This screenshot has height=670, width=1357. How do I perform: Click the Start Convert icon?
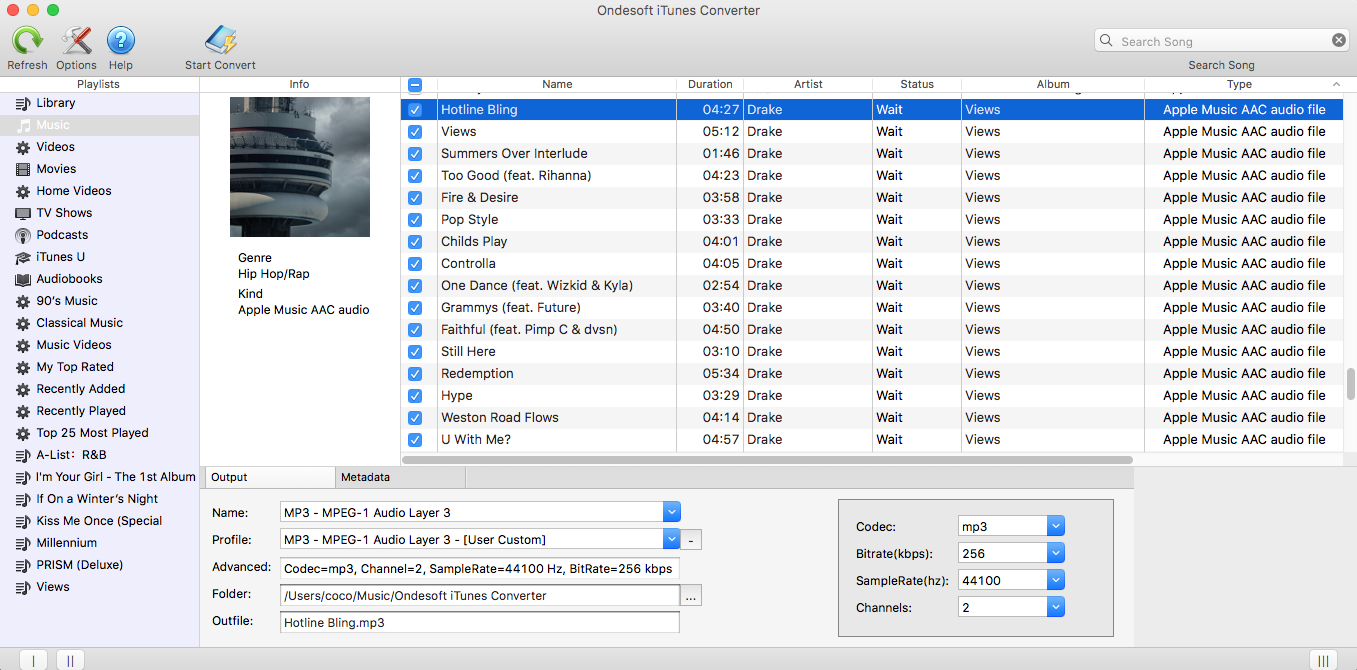[220, 40]
